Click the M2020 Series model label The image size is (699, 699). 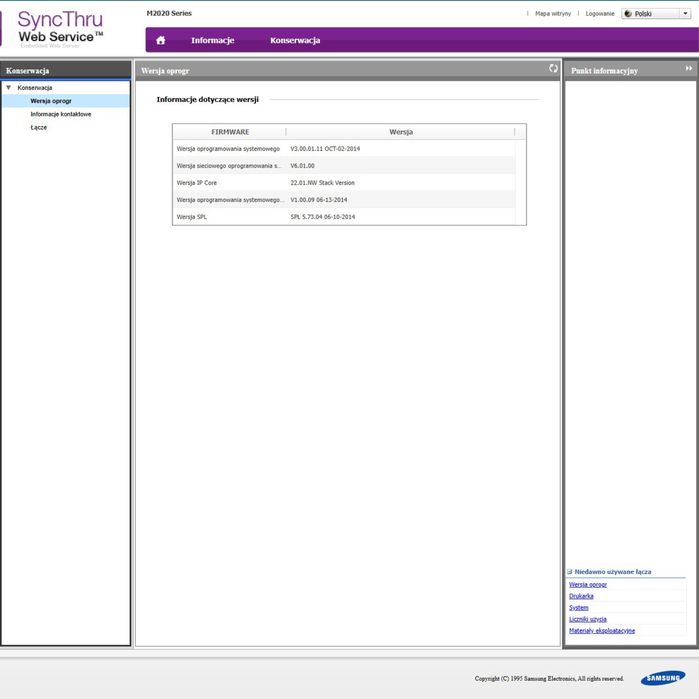tap(169, 13)
